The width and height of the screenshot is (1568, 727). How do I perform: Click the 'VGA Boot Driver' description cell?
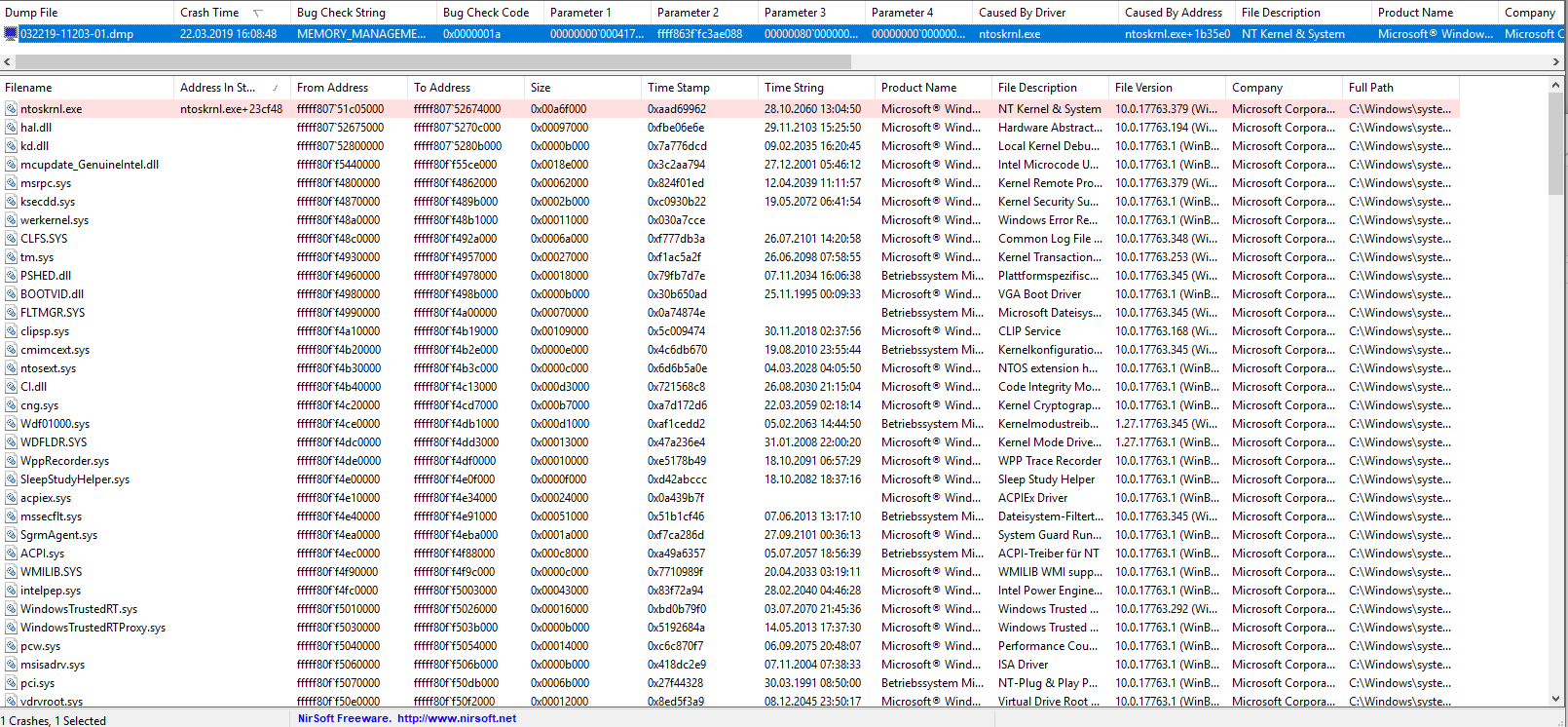[1039, 294]
